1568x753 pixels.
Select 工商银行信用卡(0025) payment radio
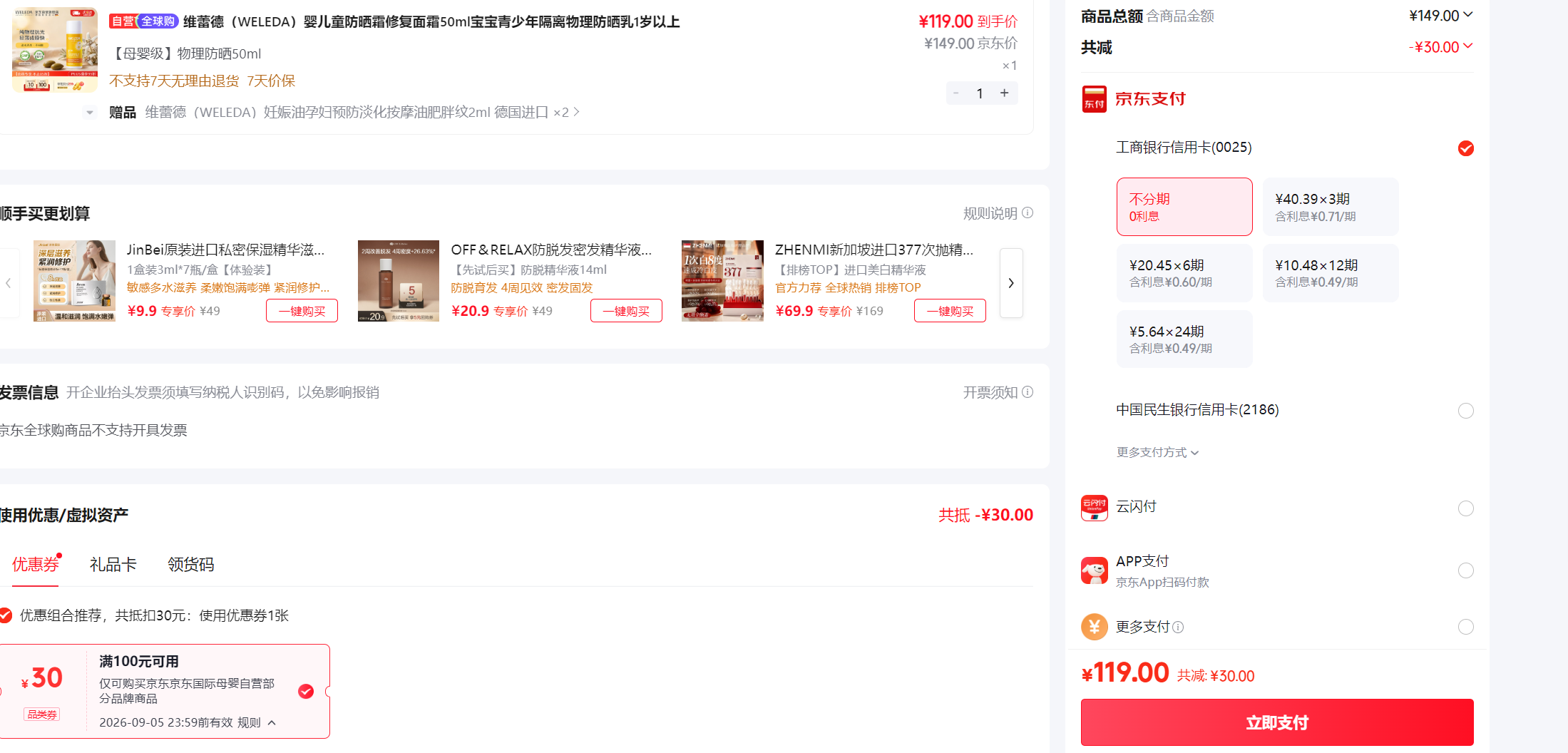(1466, 148)
